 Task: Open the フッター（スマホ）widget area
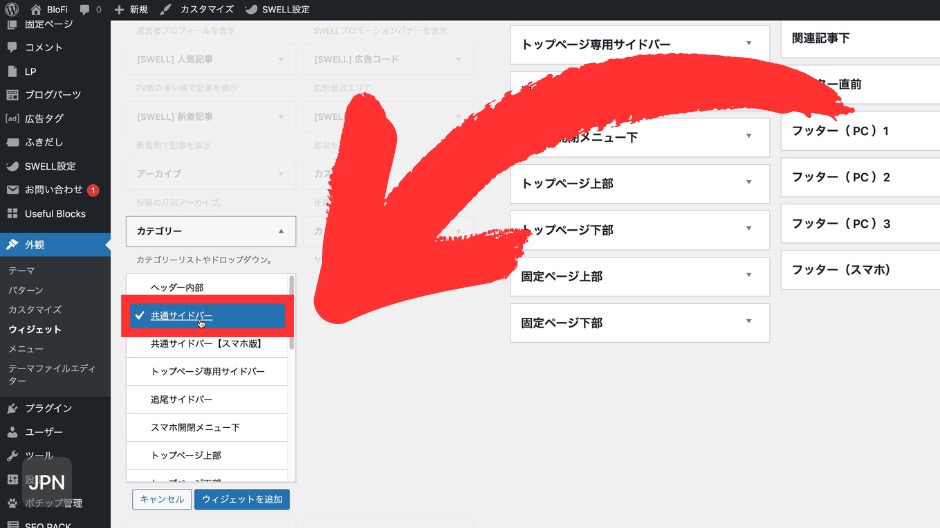tap(860, 270)
